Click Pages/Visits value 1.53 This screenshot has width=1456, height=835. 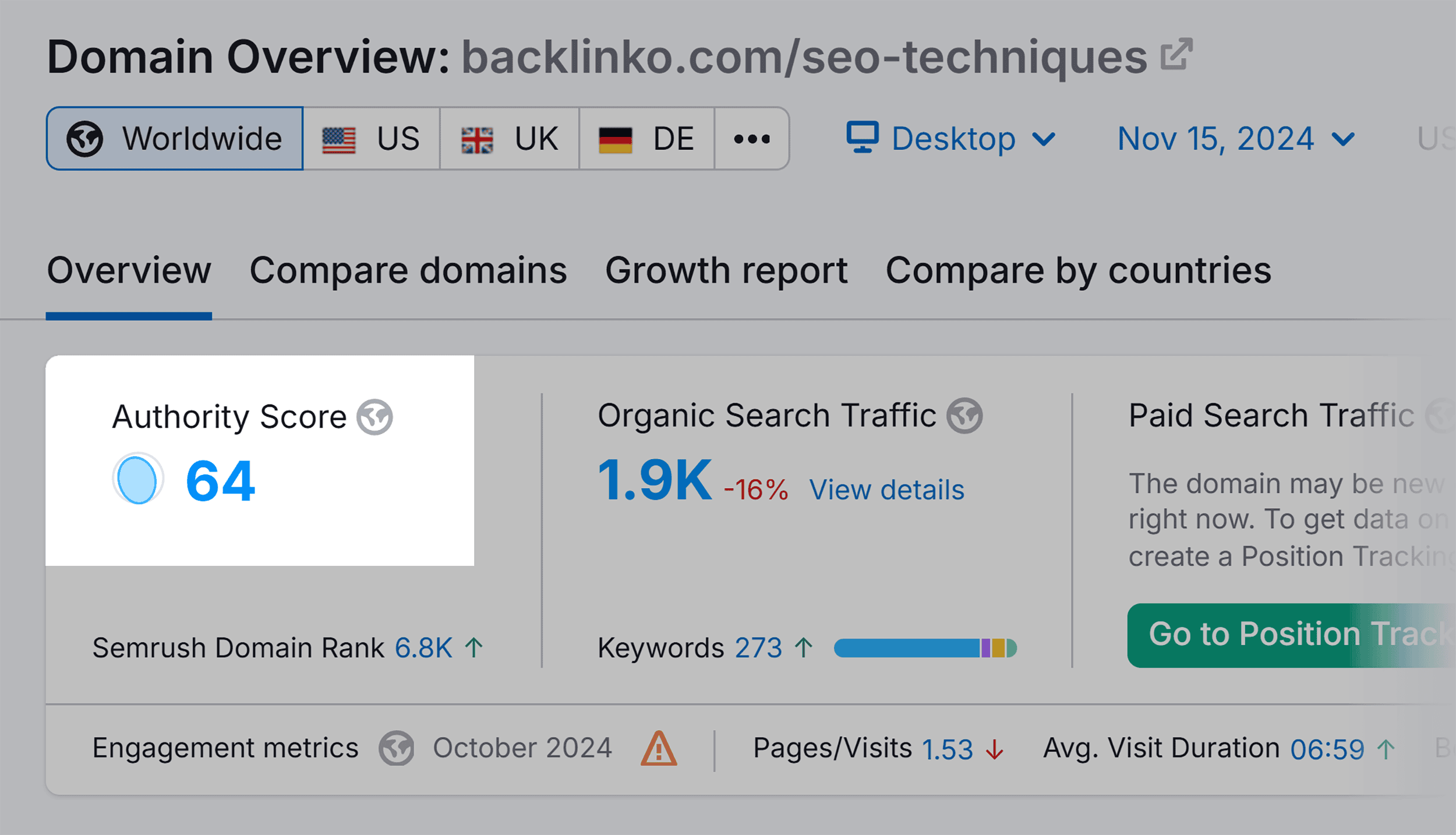coord(947,749)
